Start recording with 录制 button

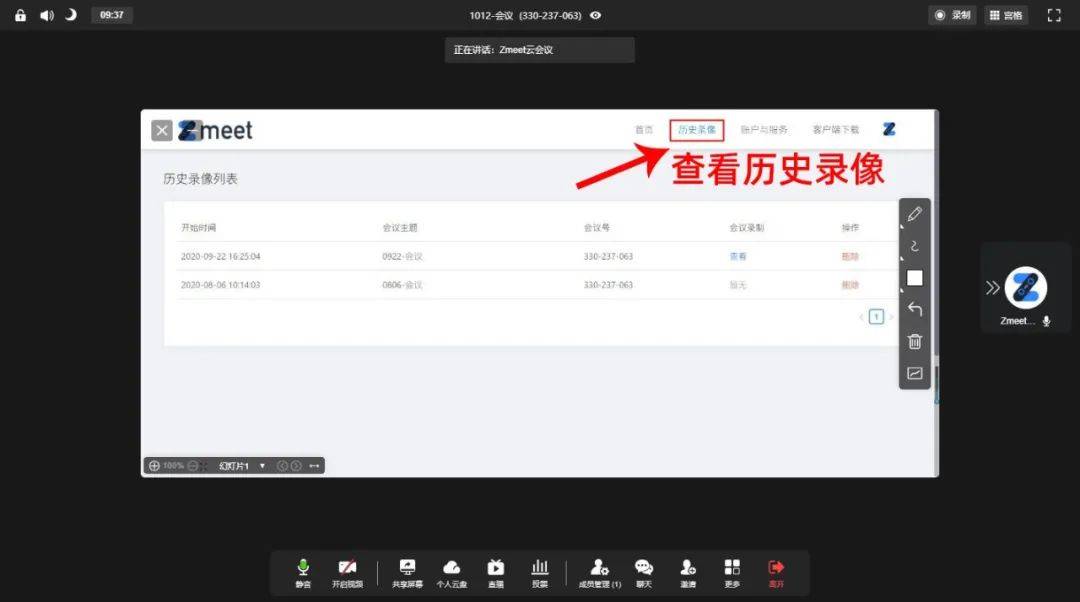coord(953,15)
